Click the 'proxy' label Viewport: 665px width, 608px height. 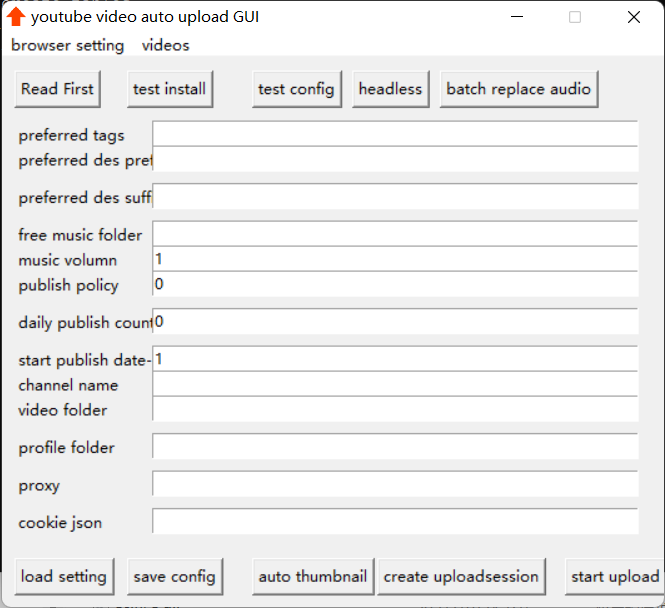pyautogui.click(x=39, y=486)
